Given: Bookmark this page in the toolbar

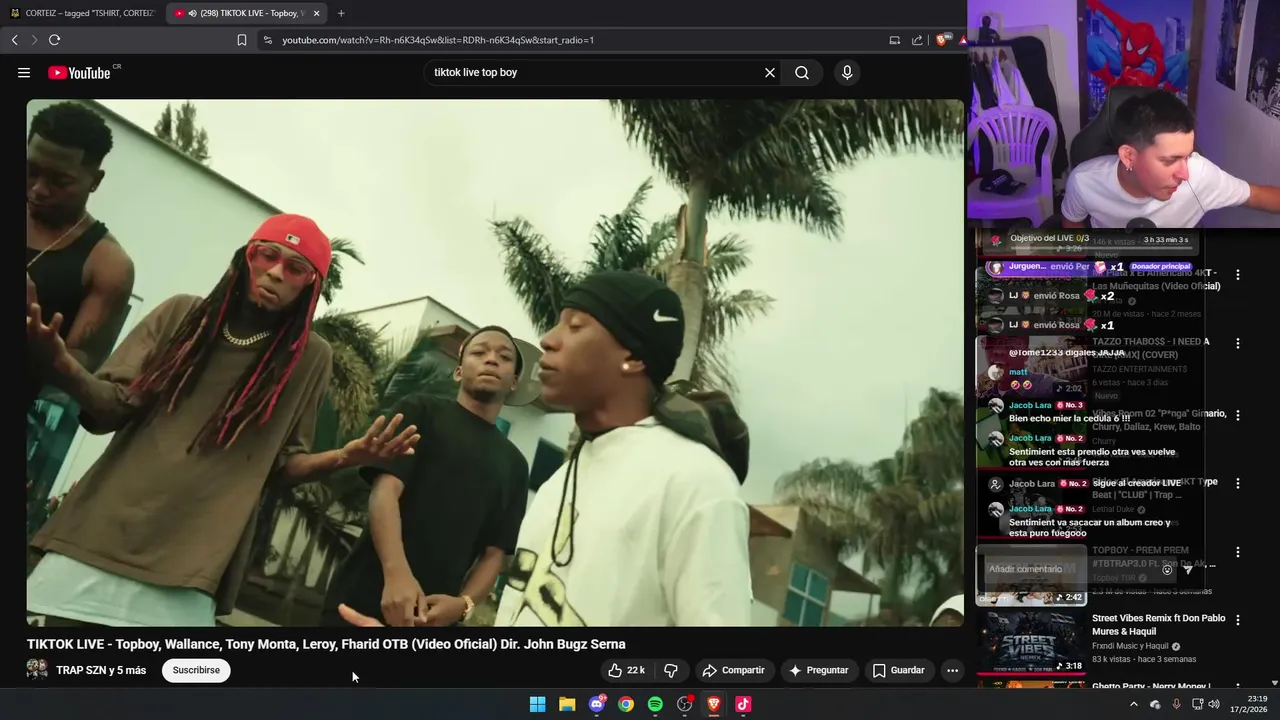Looking at the screenshot, I should coord(241,40).
